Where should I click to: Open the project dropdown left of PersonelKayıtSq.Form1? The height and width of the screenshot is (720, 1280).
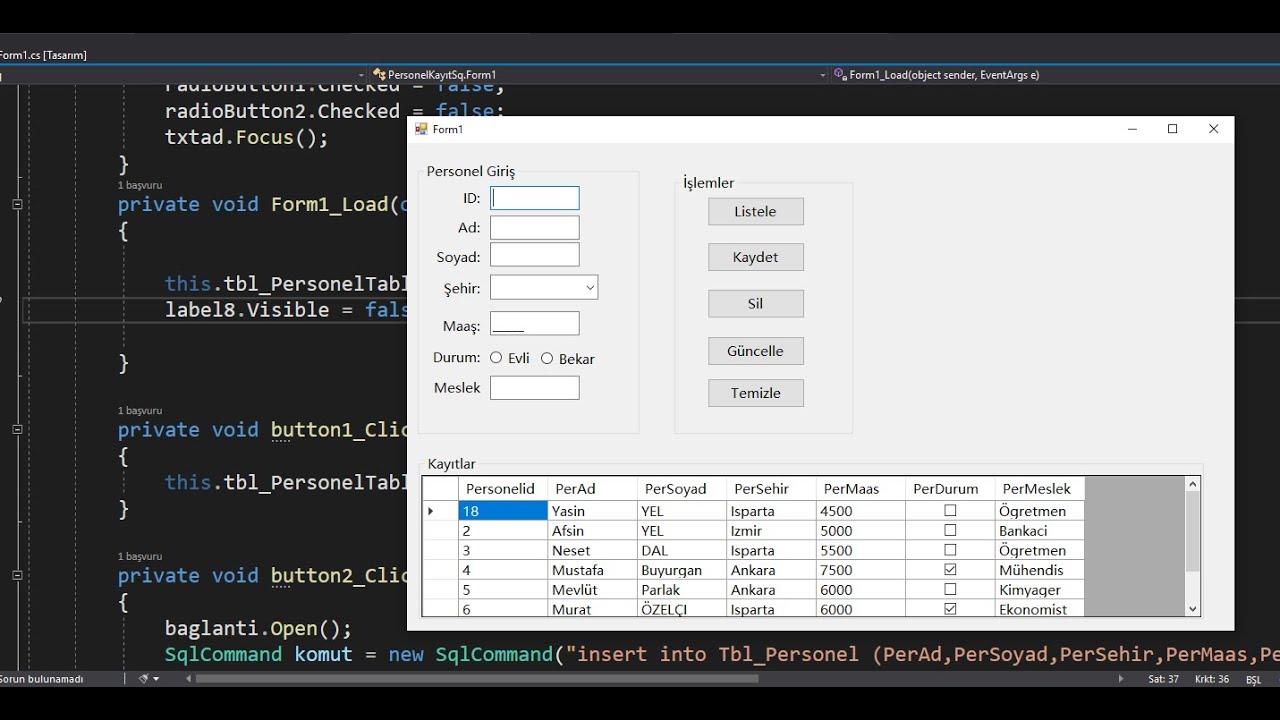coord(362,75)
